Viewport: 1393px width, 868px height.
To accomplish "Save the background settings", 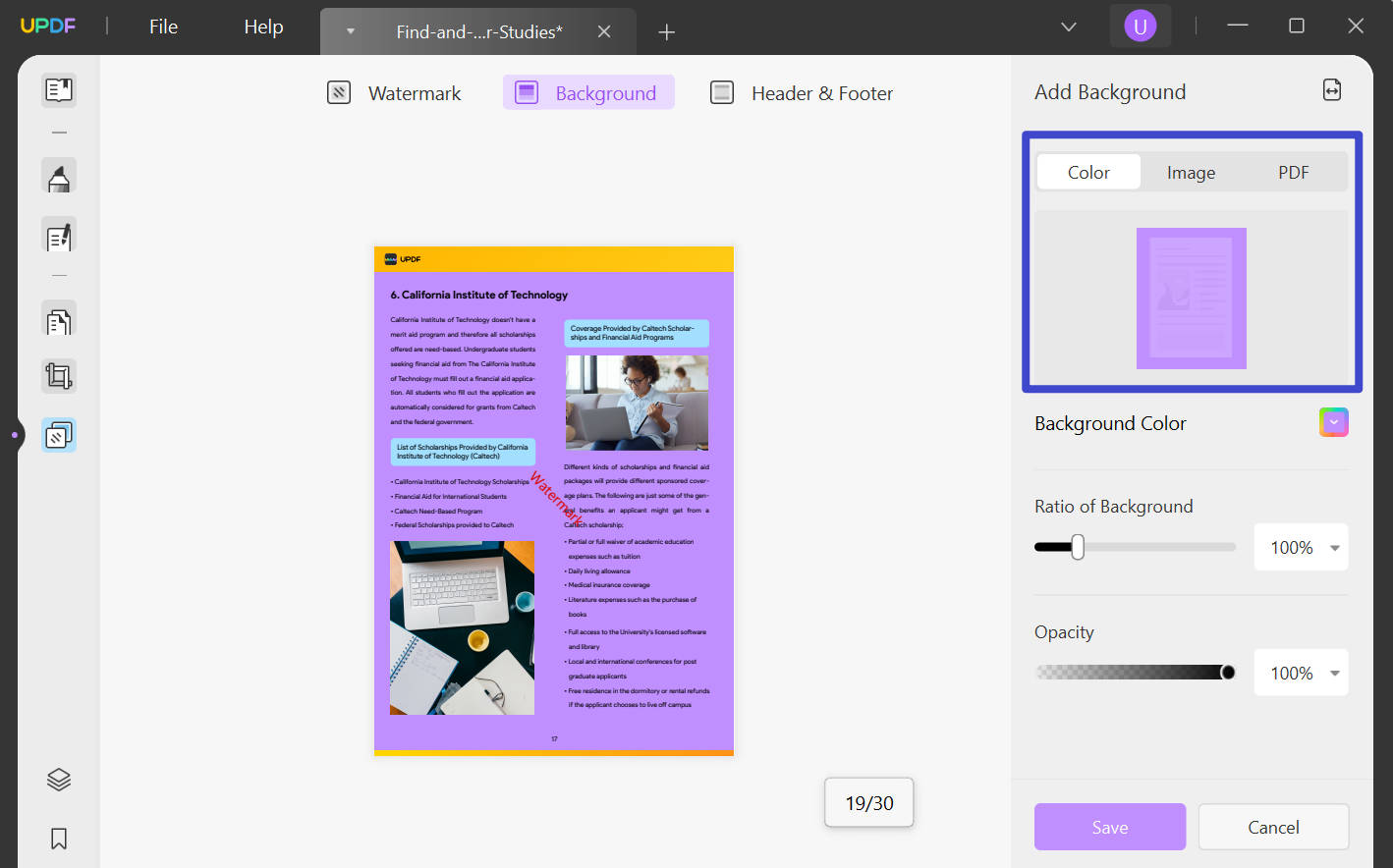I will point(1109,827).
